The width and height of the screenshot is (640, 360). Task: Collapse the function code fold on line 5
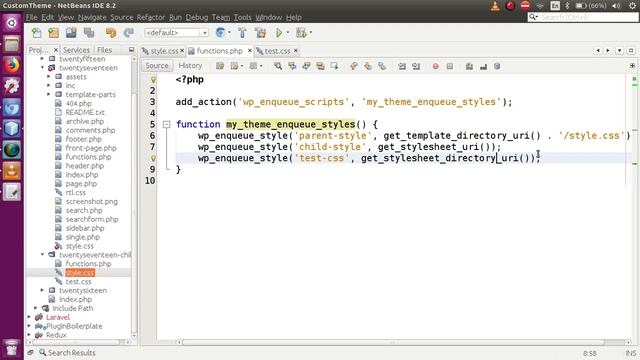(x=166, y=124)
